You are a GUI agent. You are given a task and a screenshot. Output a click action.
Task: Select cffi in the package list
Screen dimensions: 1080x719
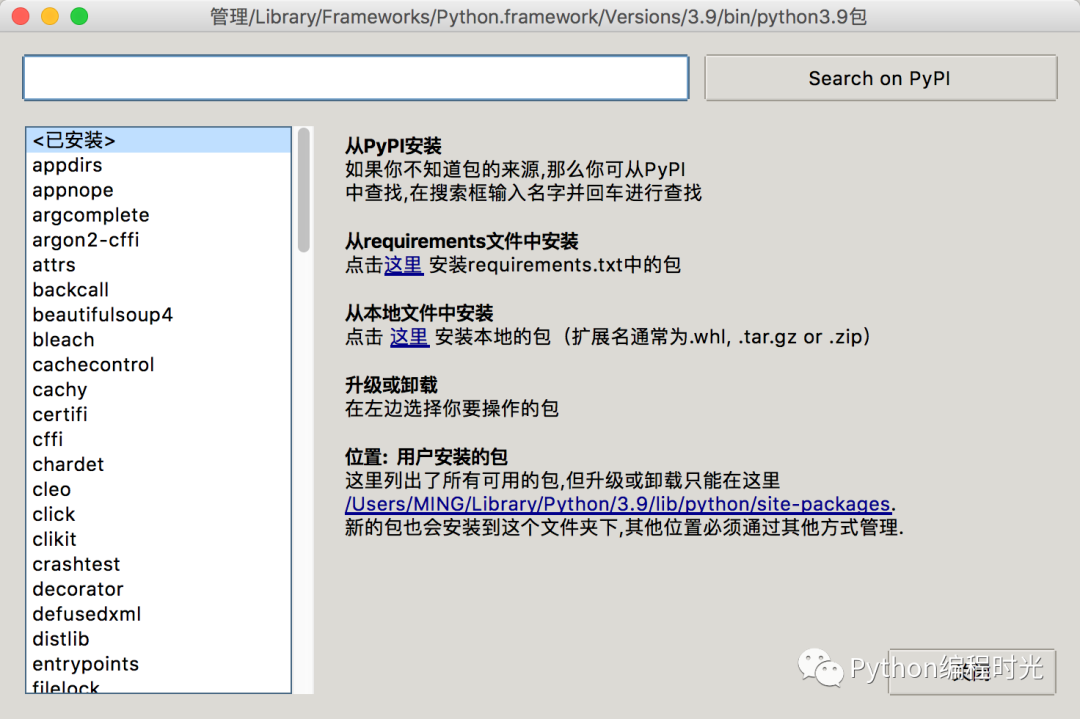(158, 439)
